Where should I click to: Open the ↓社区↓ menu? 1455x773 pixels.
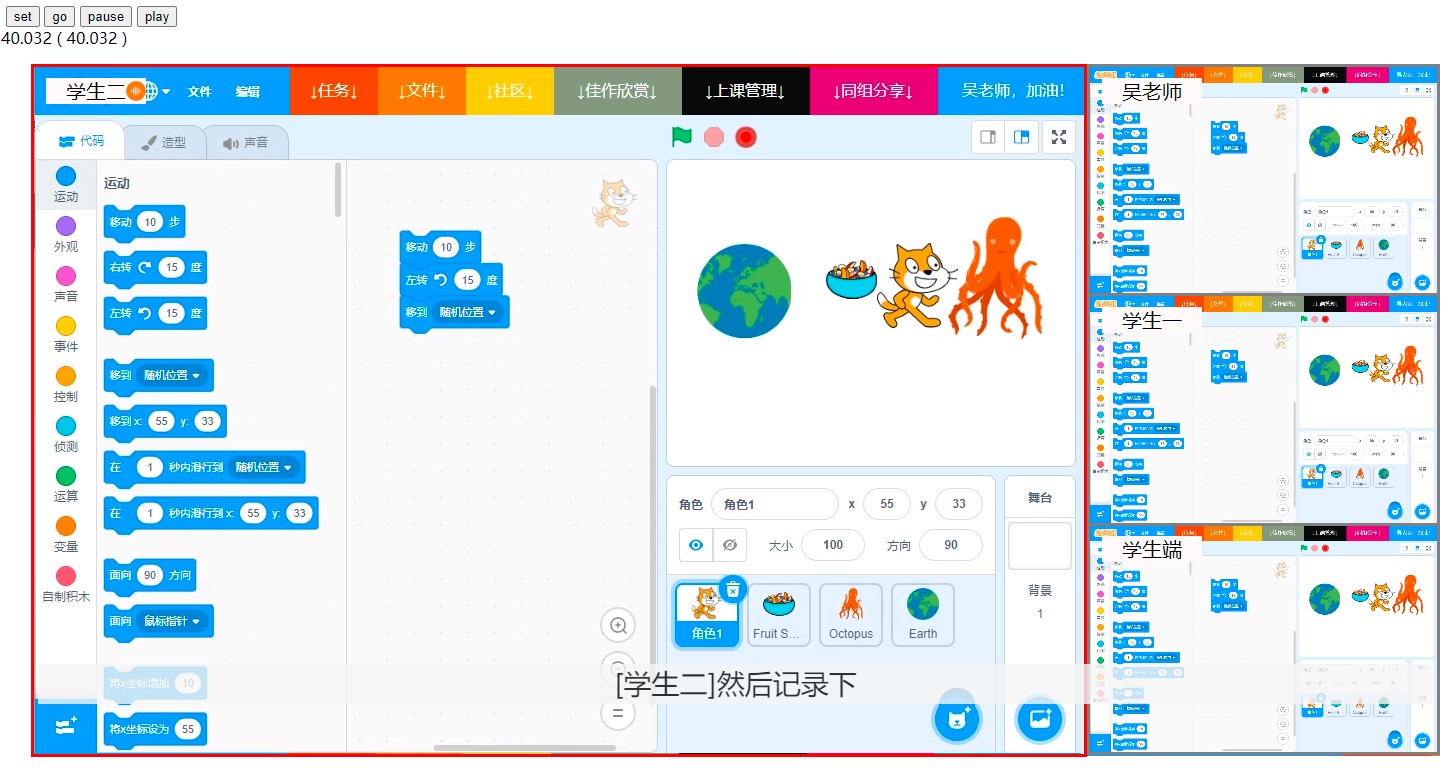pos(510,91)
